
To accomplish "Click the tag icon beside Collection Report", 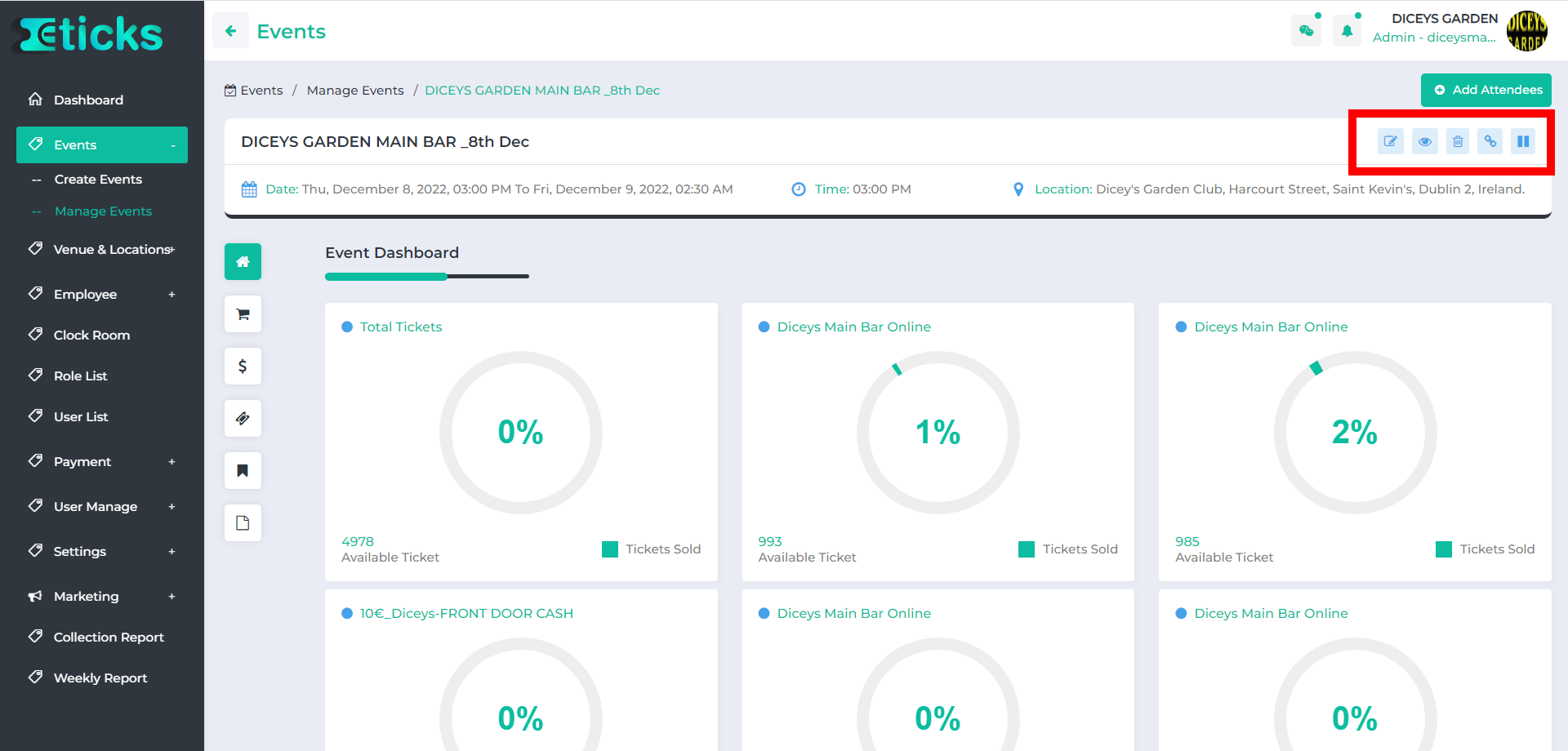I will click(x=35, y=636).
